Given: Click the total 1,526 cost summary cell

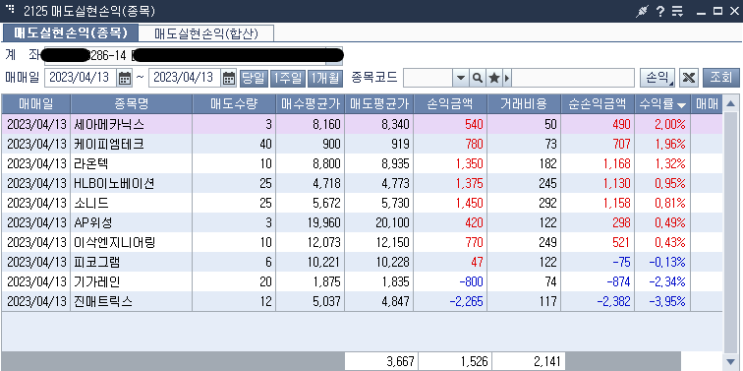Looking at the screenshot, I should [x=455, y=362].
